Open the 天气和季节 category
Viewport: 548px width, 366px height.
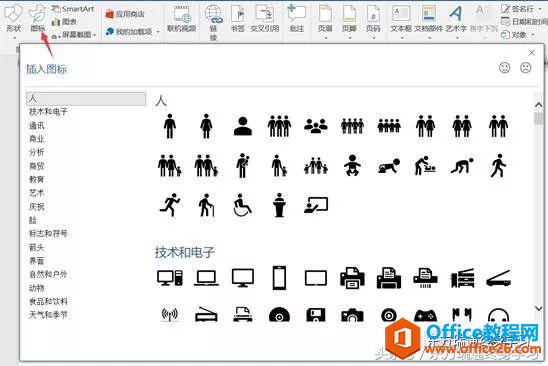tap(48, 315)
